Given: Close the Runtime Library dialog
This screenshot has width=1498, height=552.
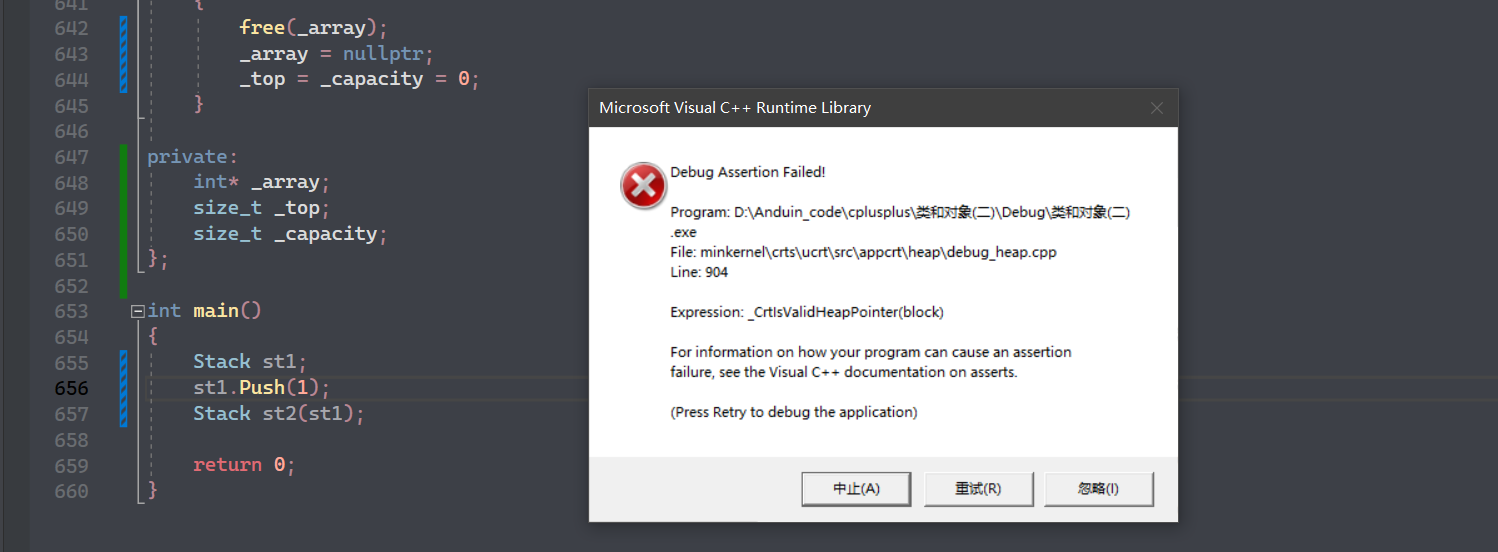Looking at the screenshot, I should click(x=1156, y=108).
